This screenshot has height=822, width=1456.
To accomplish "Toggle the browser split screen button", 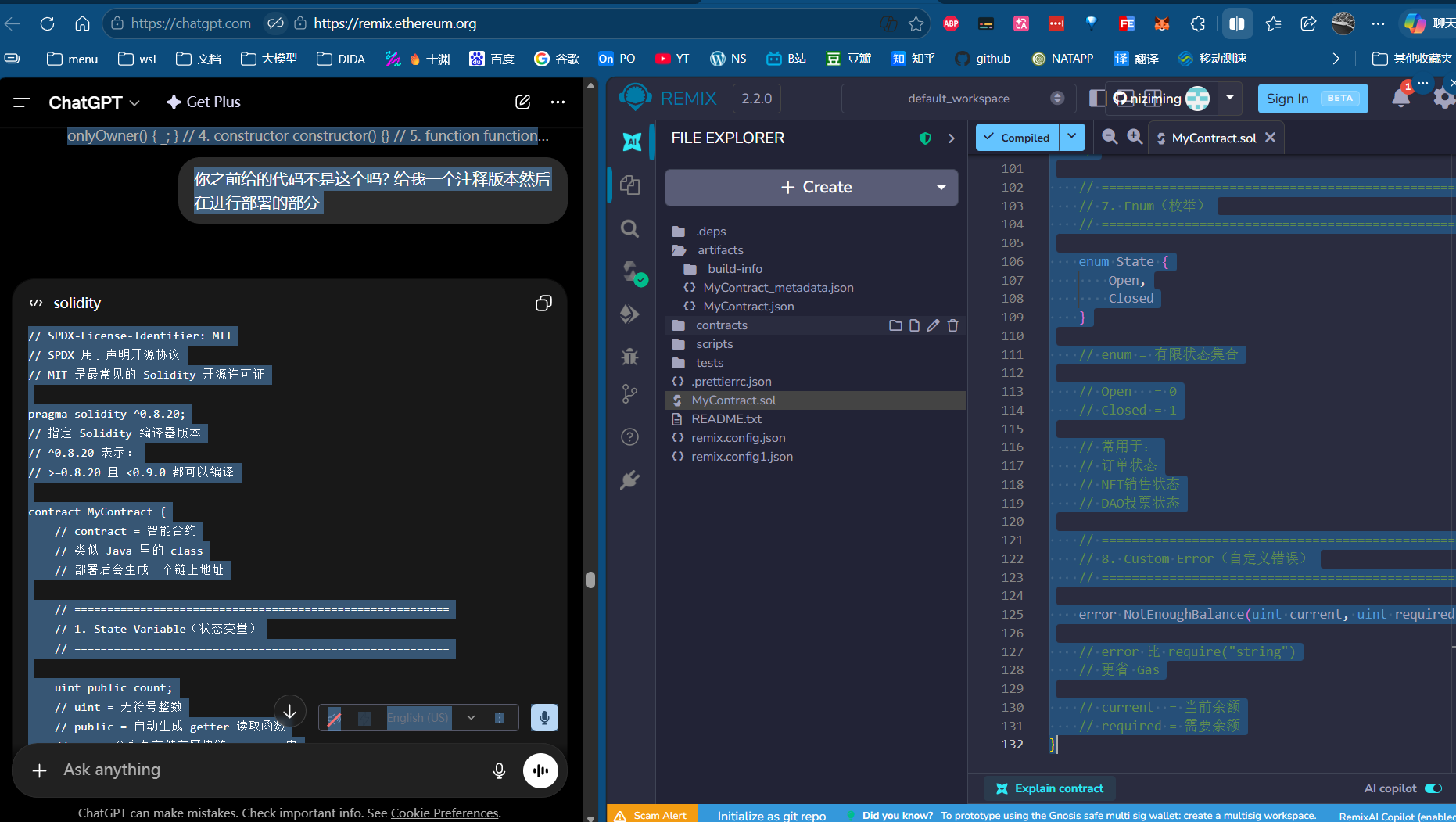I will point(1237,23).
